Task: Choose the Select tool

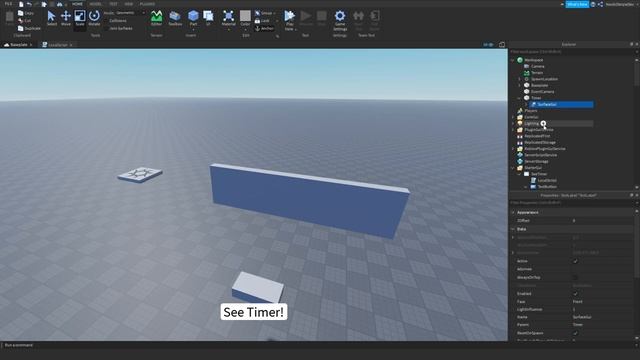Action: pos(51,18)
